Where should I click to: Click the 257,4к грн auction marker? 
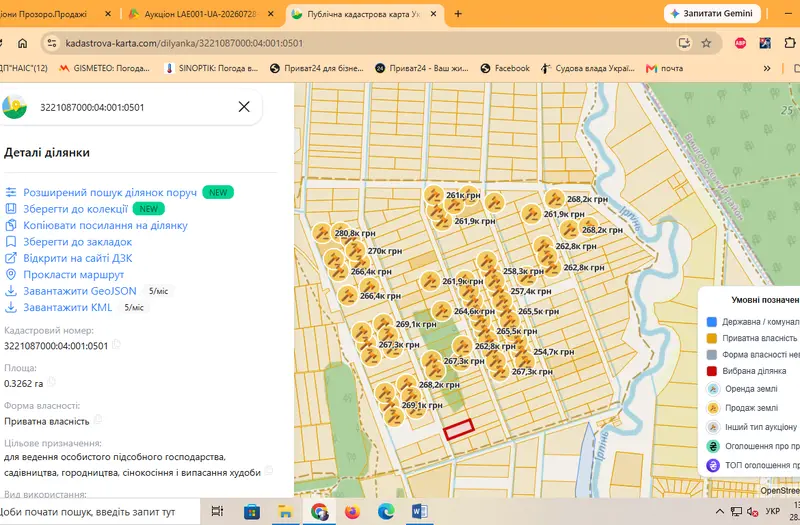pos(495,281)
